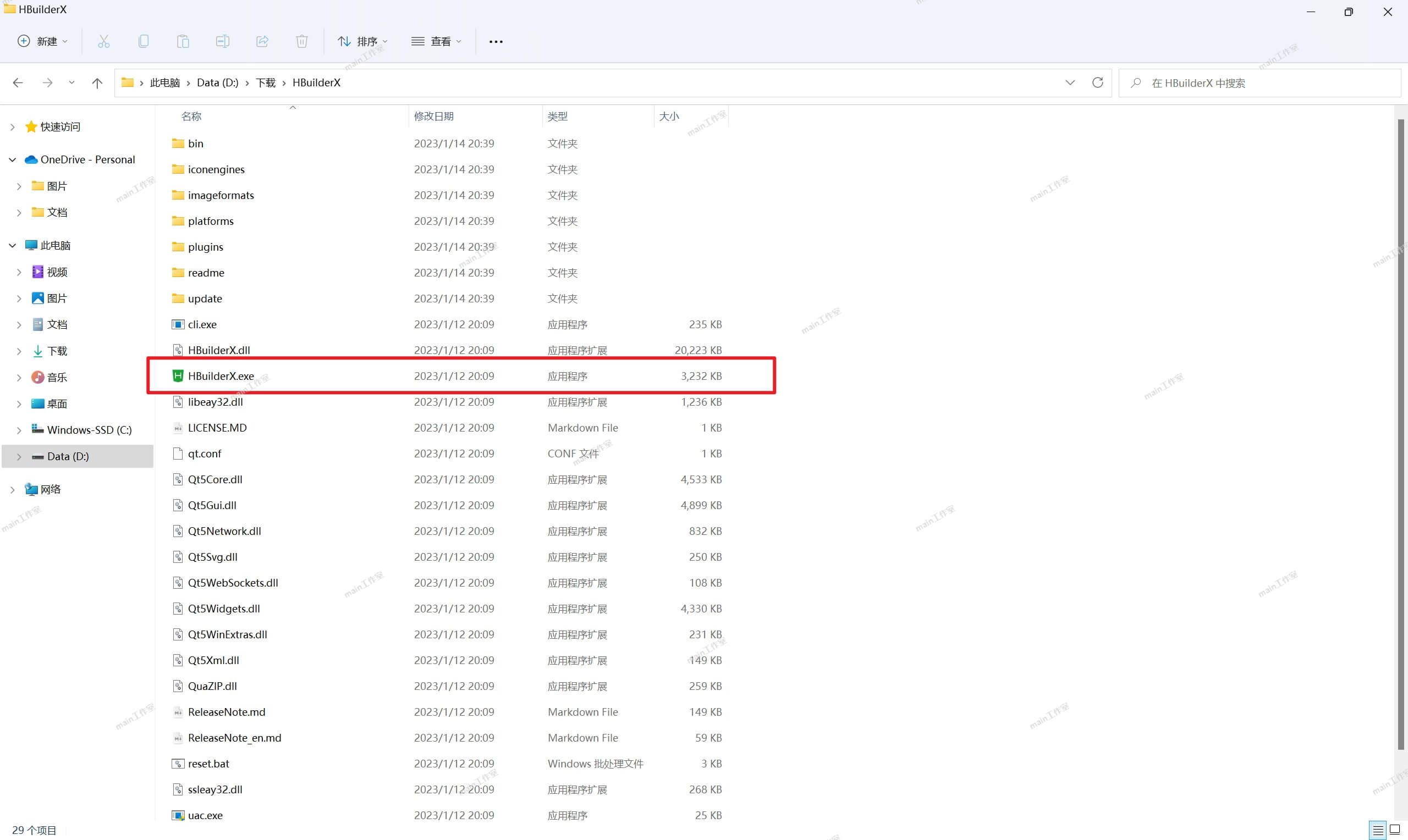Click the folder icon in address bar
The width and height of the screenshot is (1408, 840).
click(128, 82)
